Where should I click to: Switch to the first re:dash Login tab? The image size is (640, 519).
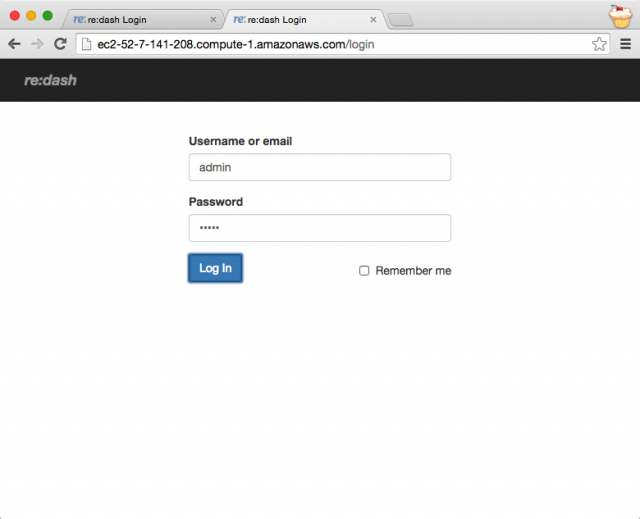[x=143, y=20]
